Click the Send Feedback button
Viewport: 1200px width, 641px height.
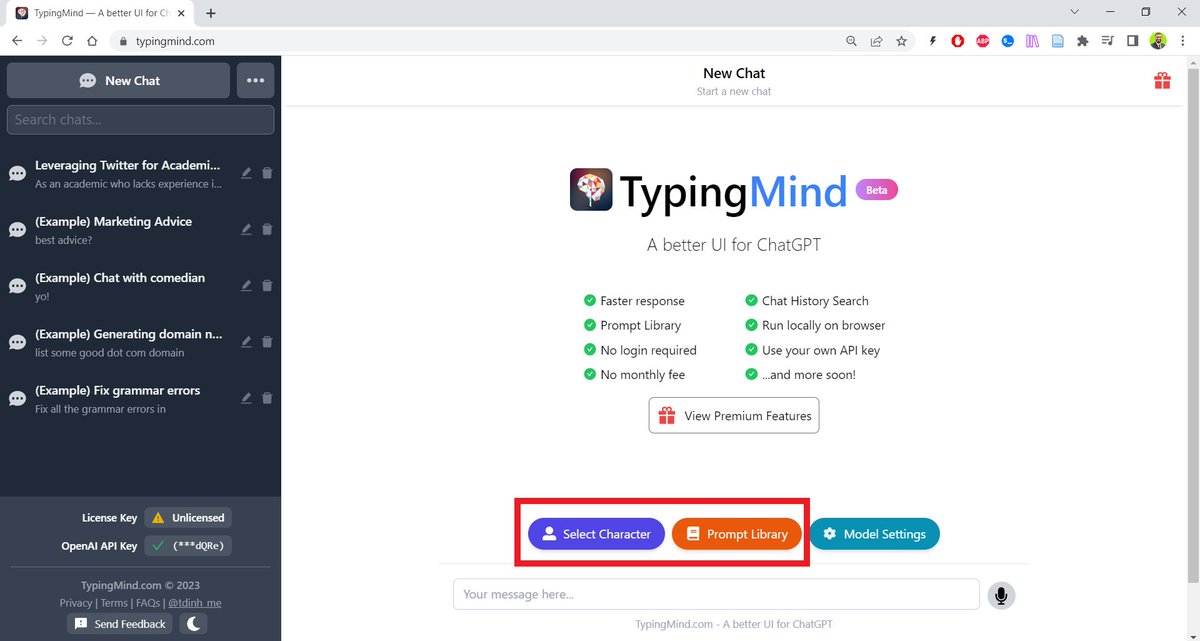tap(119, 623)
